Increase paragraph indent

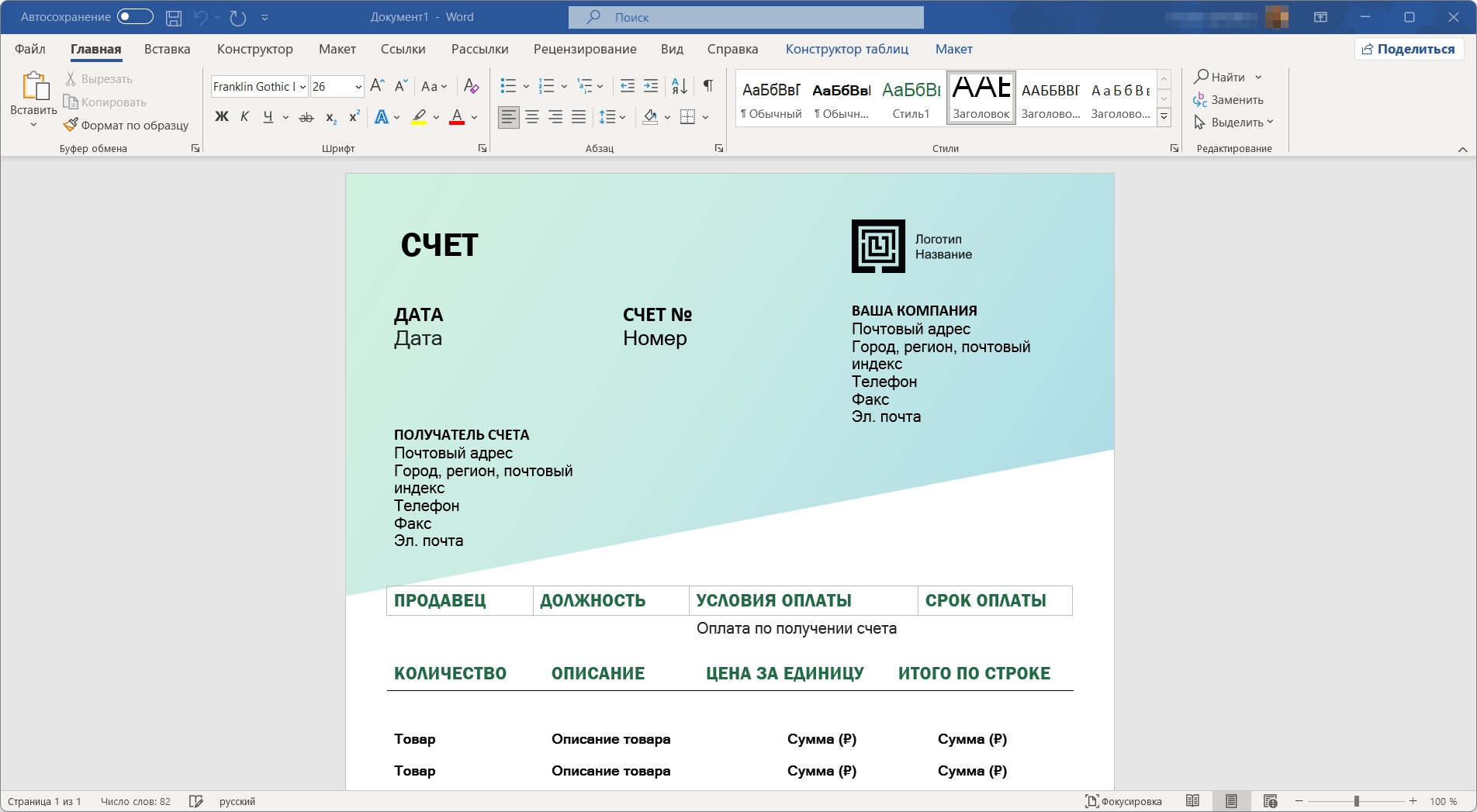651,86
